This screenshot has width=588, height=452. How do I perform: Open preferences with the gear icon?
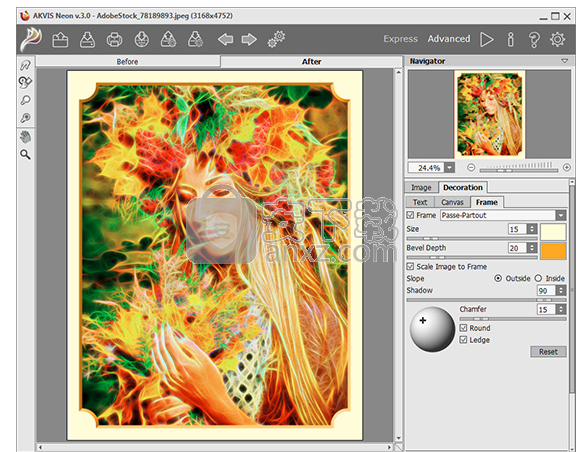(x=558, y=39)
